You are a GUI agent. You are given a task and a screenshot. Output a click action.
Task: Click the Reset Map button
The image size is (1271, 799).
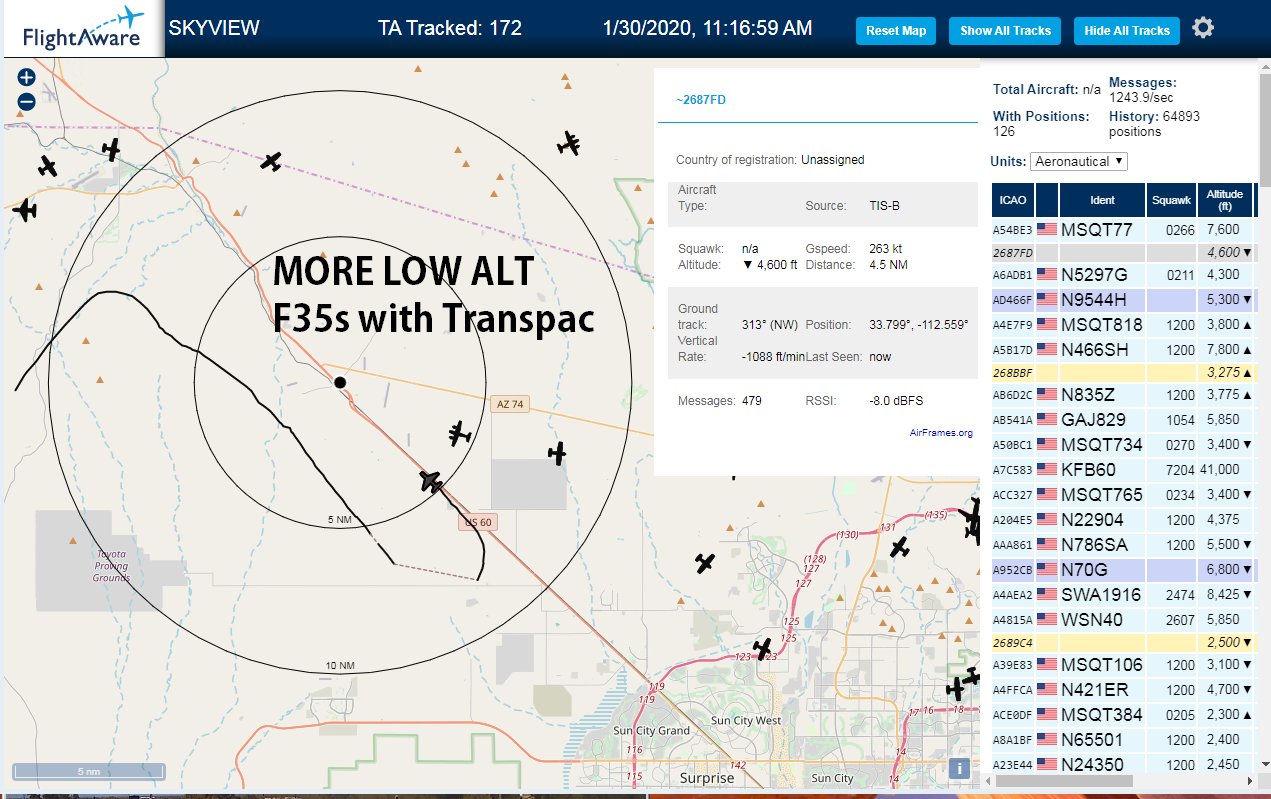point(896,31)
